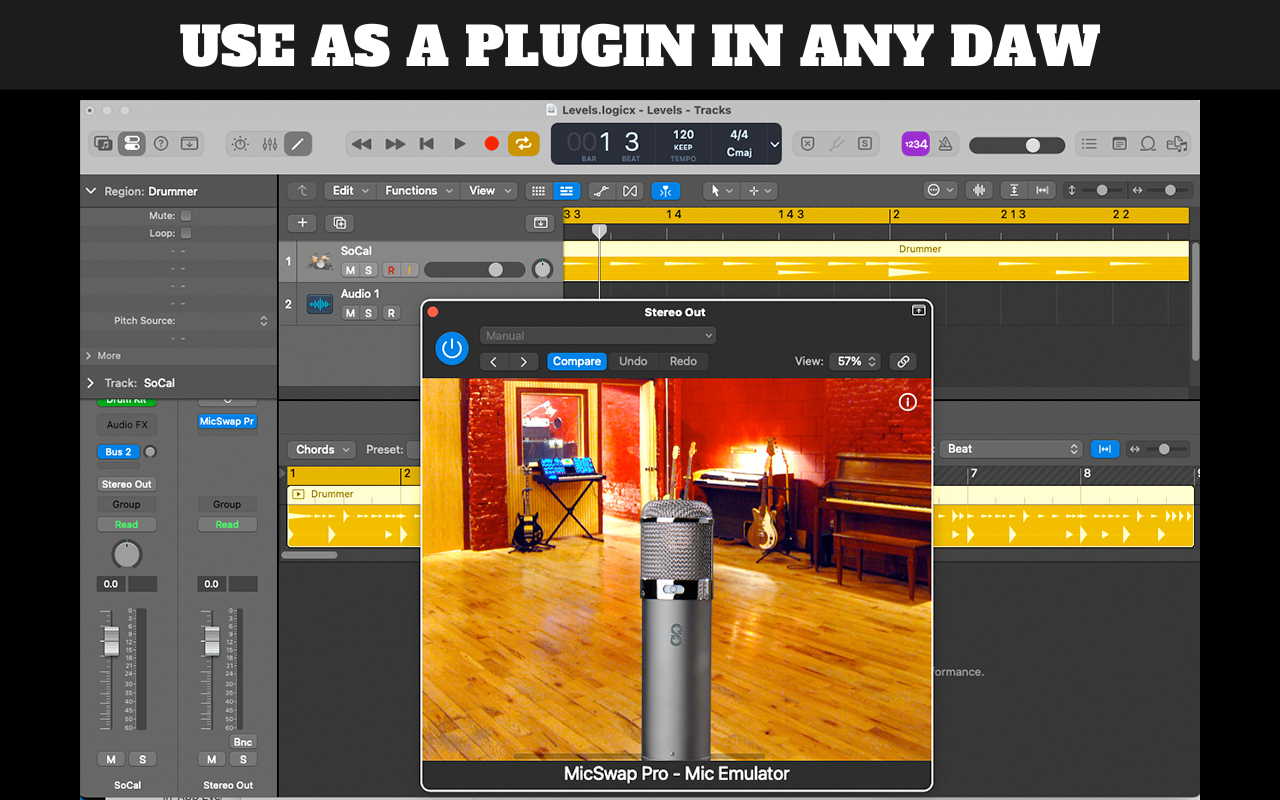Click the Audio 1 waveform track icon
Screen dimensions: 1280x800
(x=320, y=304)
